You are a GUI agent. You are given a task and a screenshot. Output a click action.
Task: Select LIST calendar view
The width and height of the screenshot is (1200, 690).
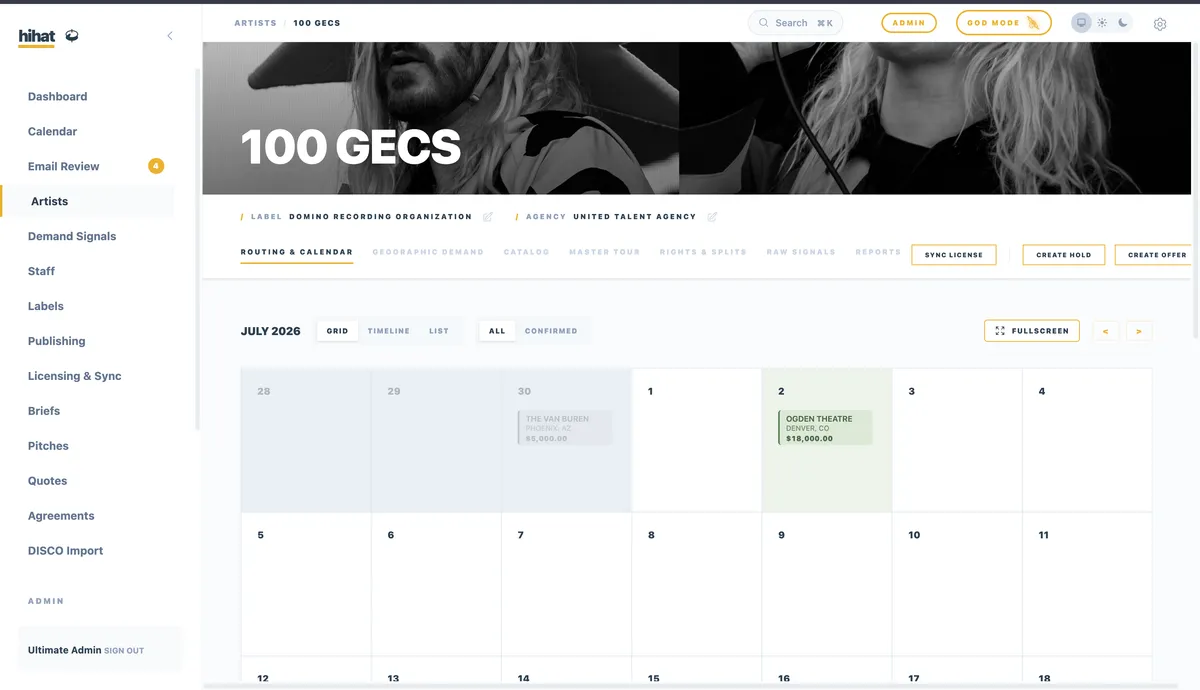[439, 331]
